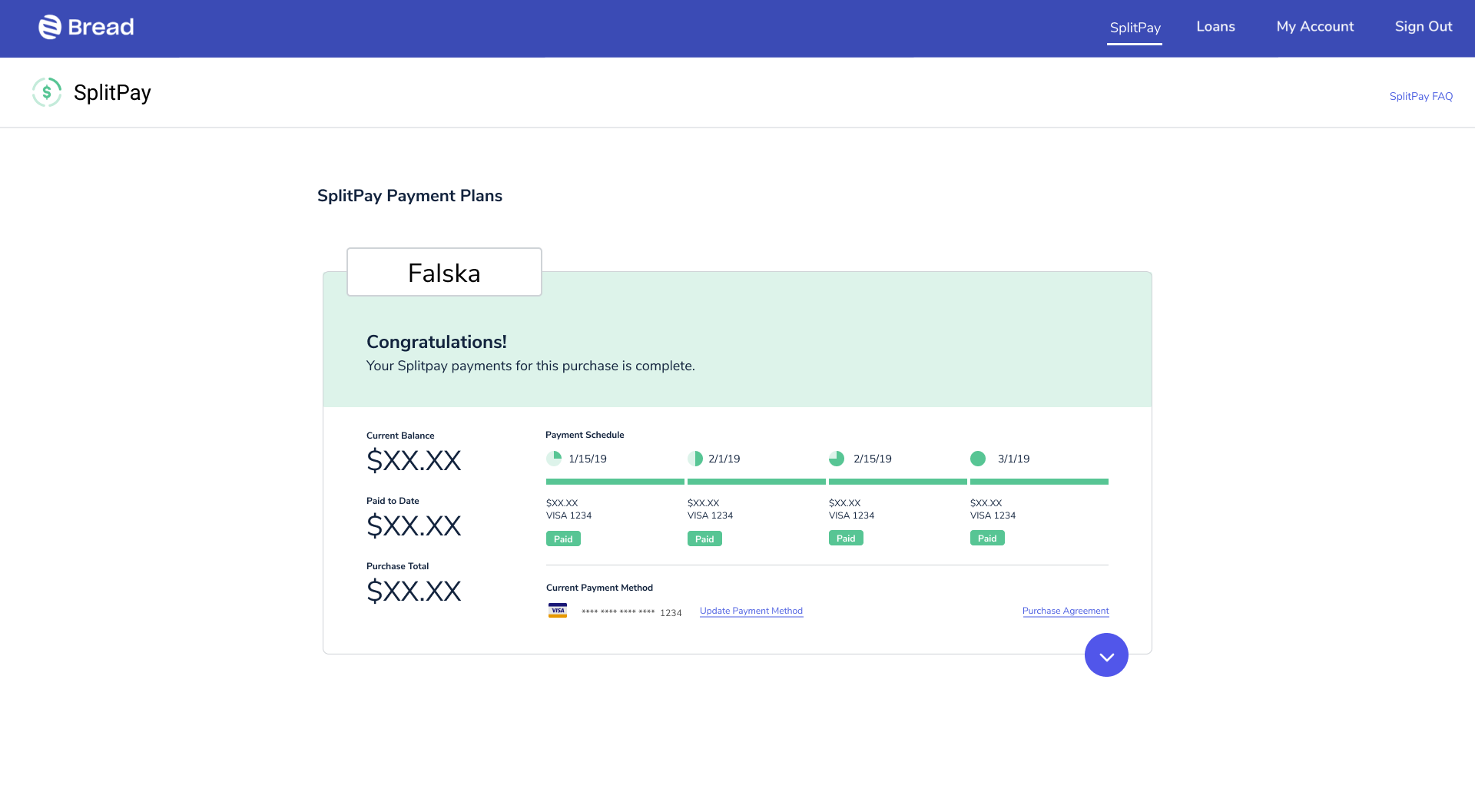The height and width of the screenshot is (812, 1475).
Task: Select the Falska merchant tab
Action: (444, 272)
